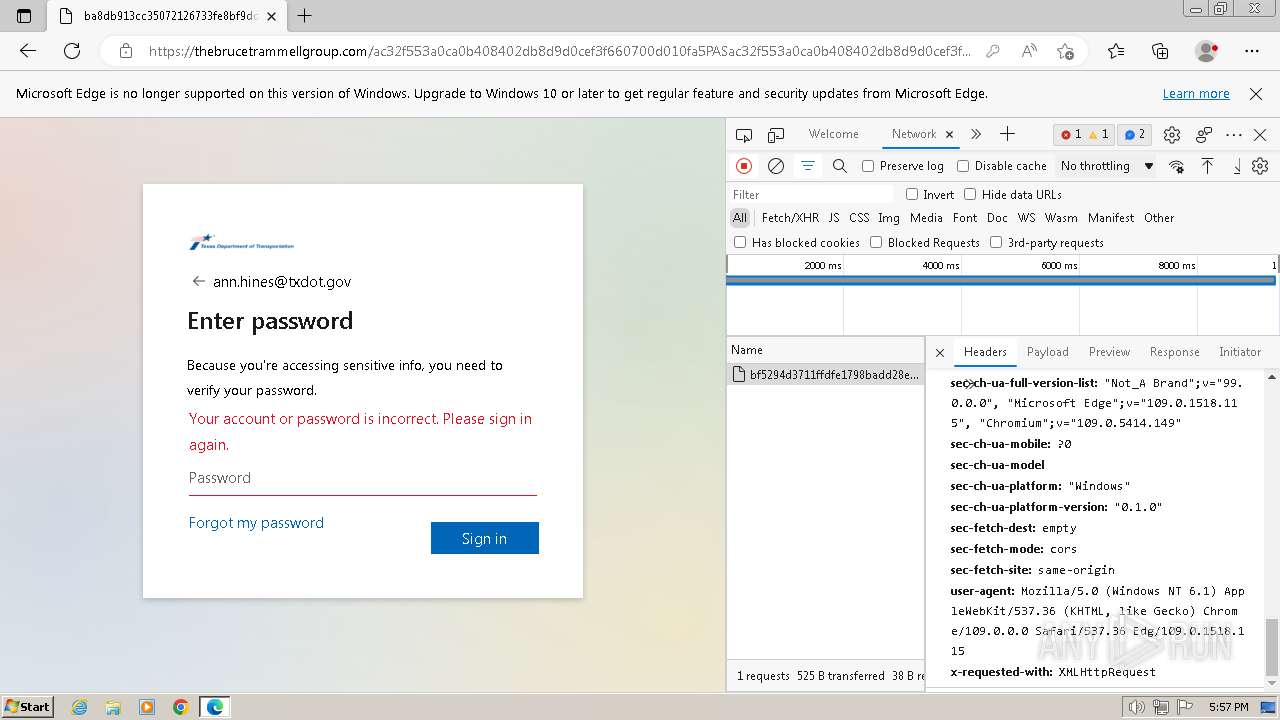The width and height of the screenshot is (1280, 720).
Task: Open the errors and warnings counter
Action: click(x=1085, y=135)
